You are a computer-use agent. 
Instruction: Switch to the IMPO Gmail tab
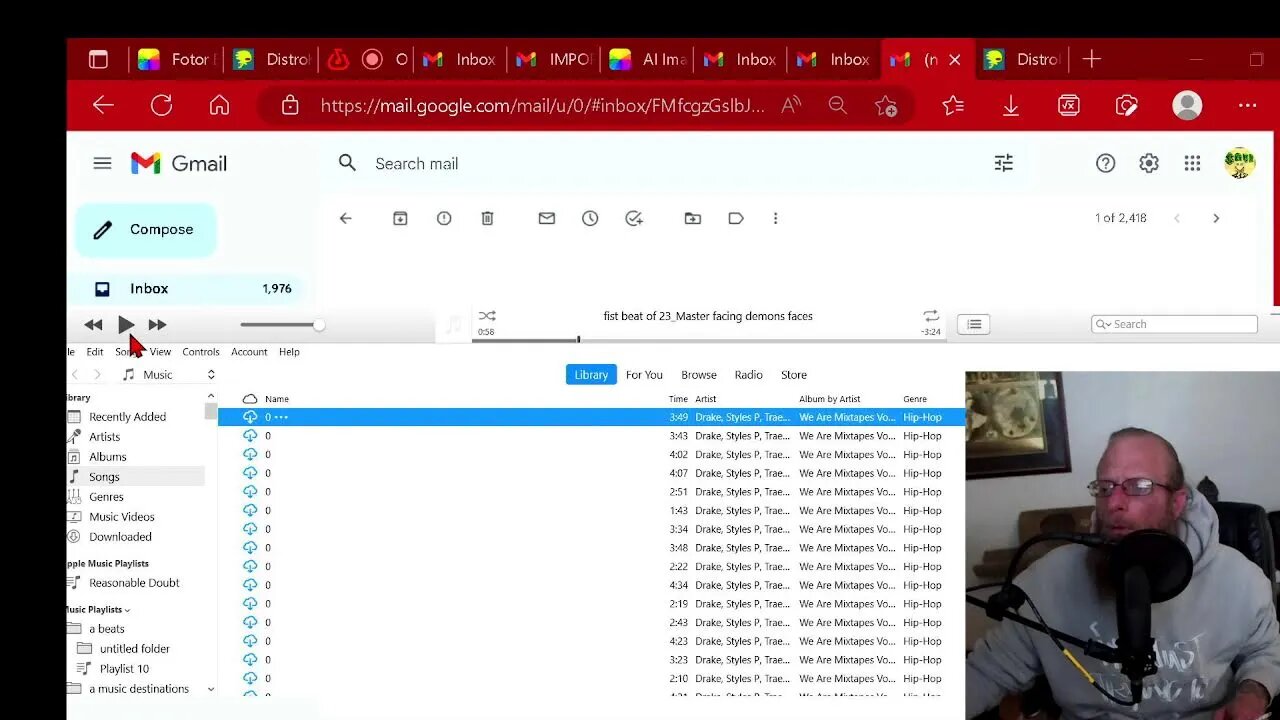554,59
